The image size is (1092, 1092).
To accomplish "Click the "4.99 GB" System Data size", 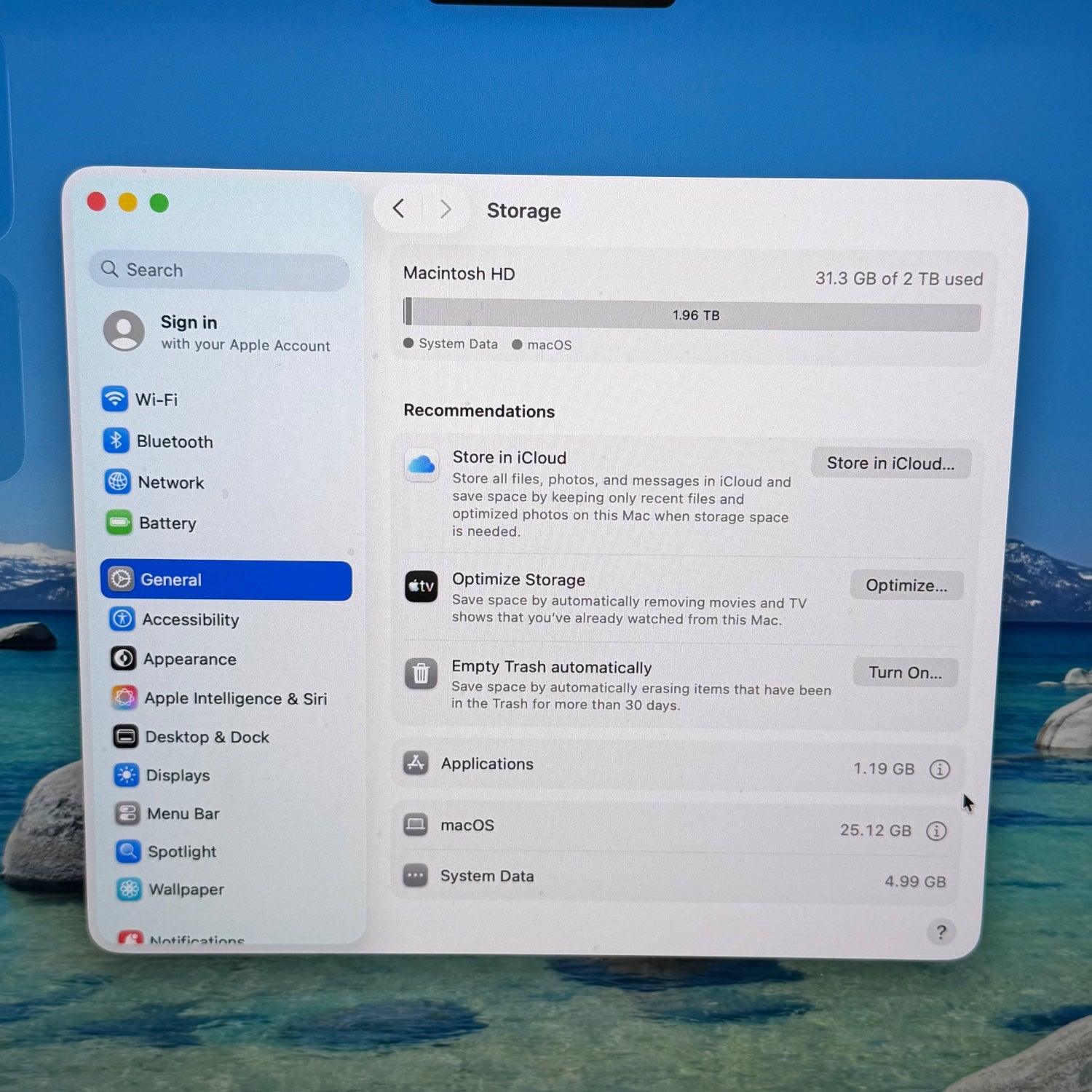I will click(x=915, y=882).
